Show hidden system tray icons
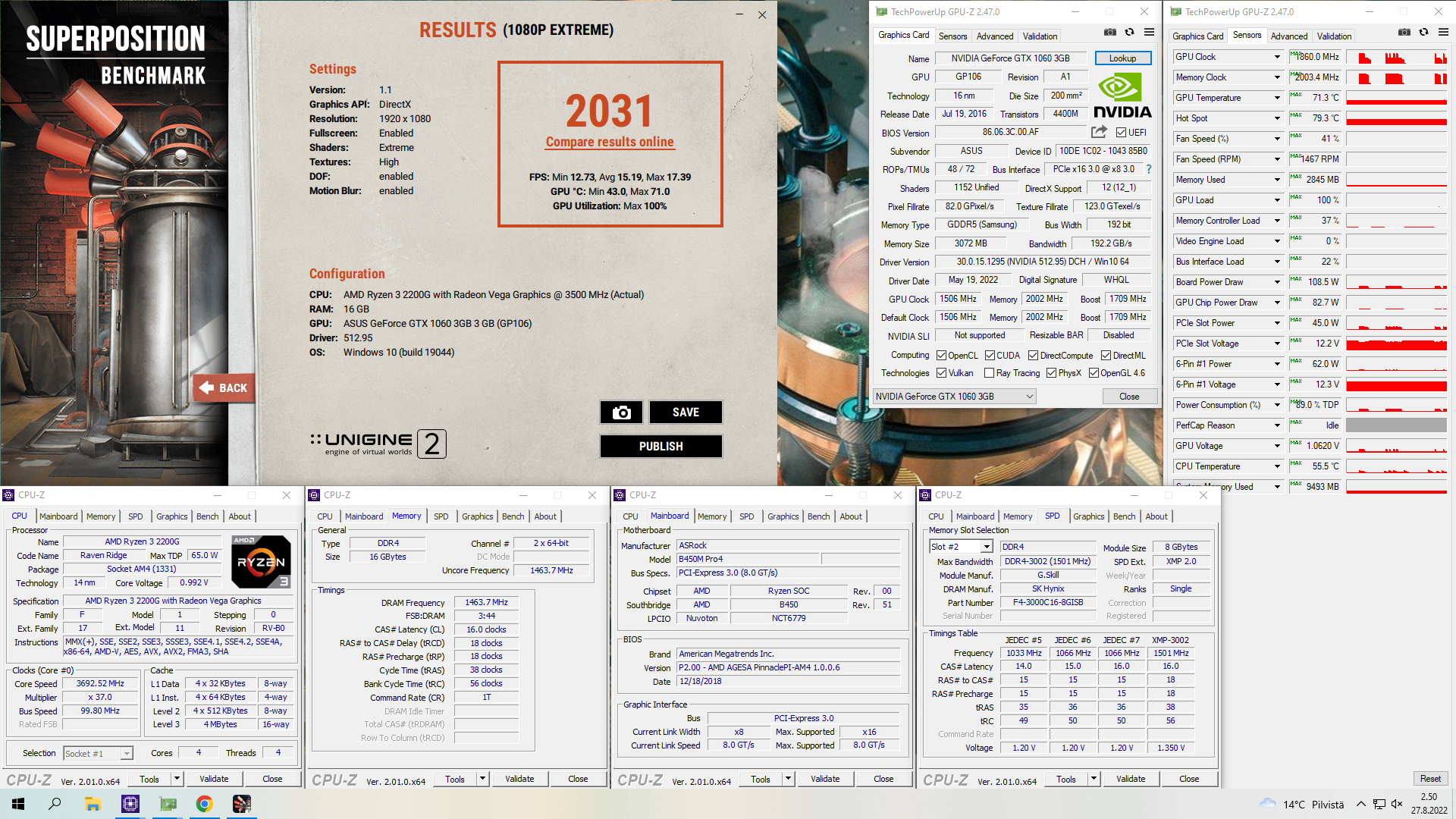This screenshot has width=1456, height=819. tap(1361, 805)
